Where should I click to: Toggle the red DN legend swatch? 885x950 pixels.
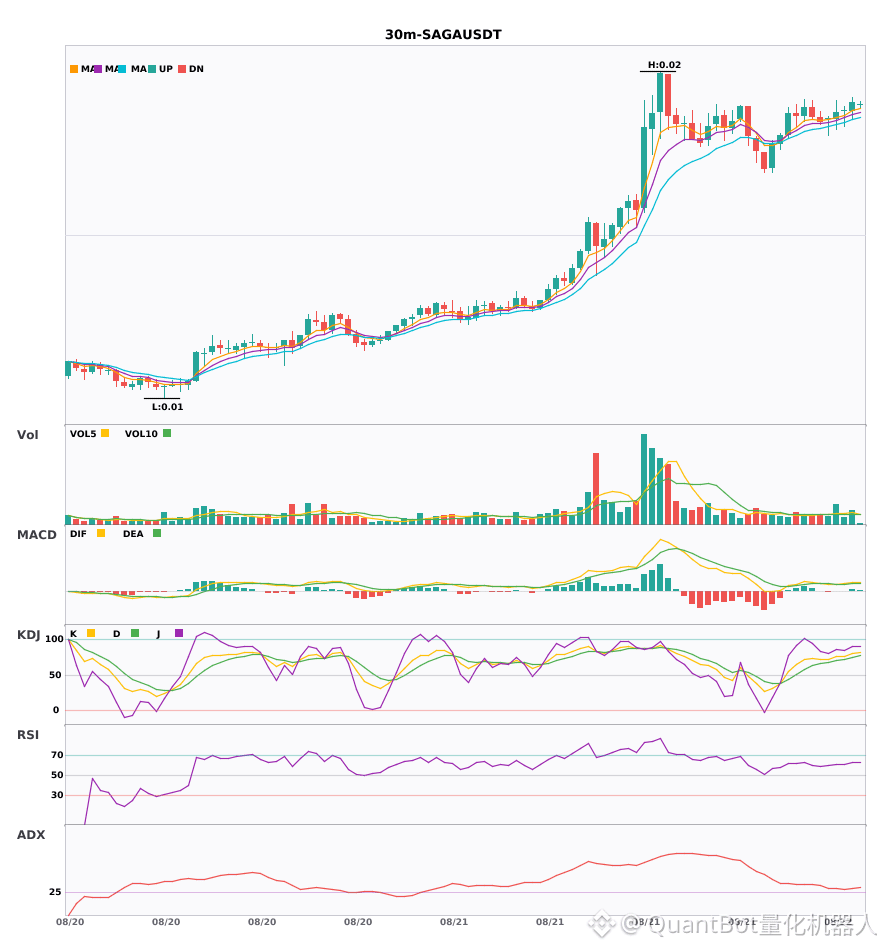[182, 69]
